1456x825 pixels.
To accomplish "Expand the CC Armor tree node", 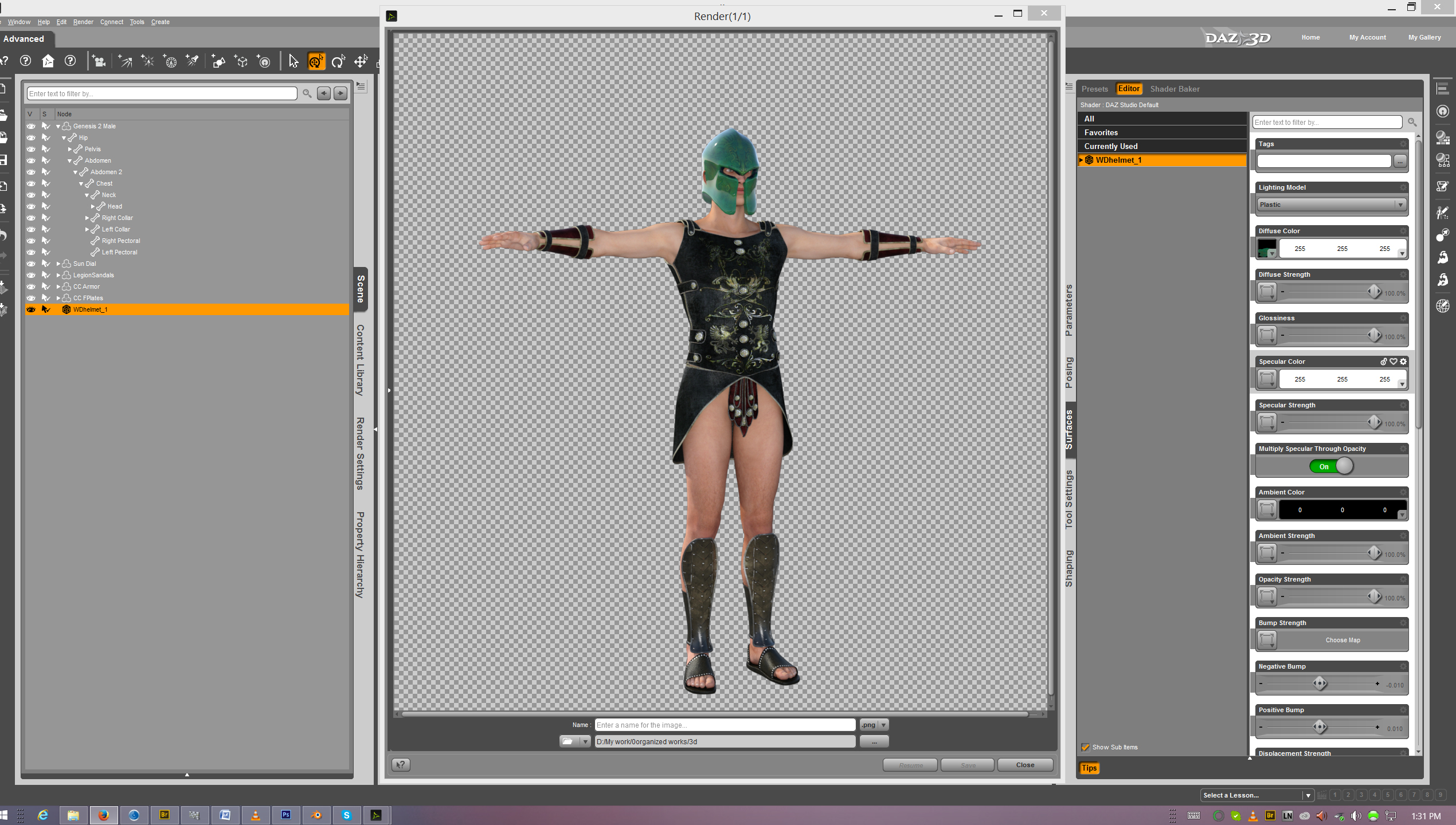I will (58, 286).
